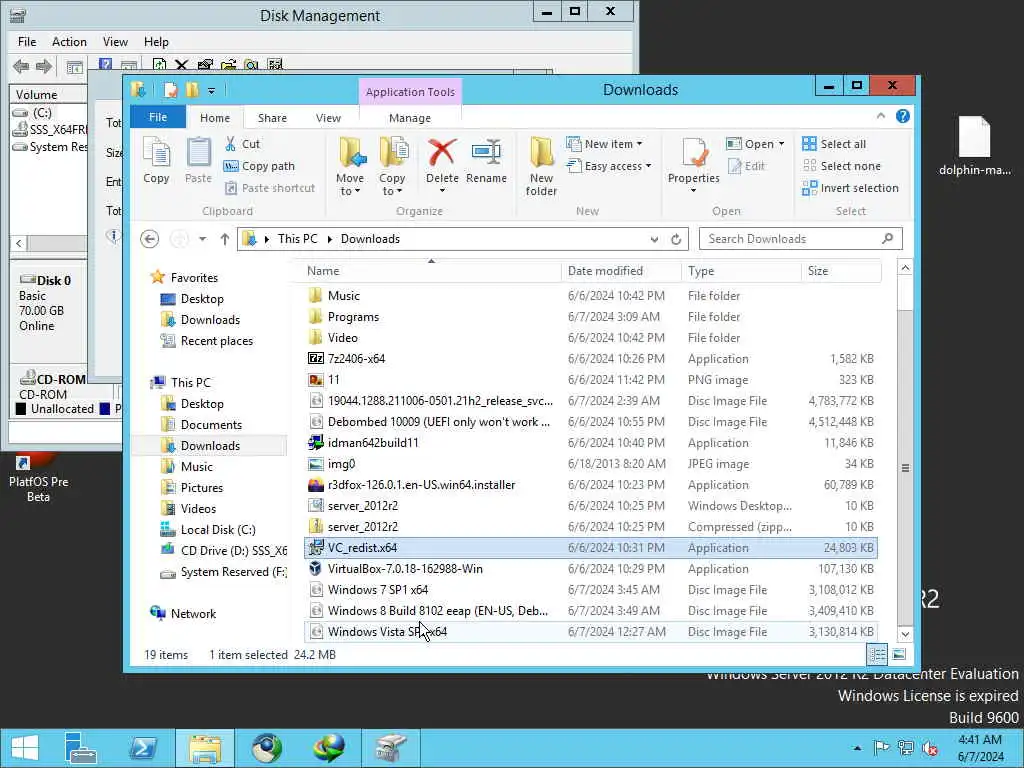This screenshot has width=1024, height=768.
Task: Click the taskbar clock showing 4:41 AM
Action: coord(980,748)
